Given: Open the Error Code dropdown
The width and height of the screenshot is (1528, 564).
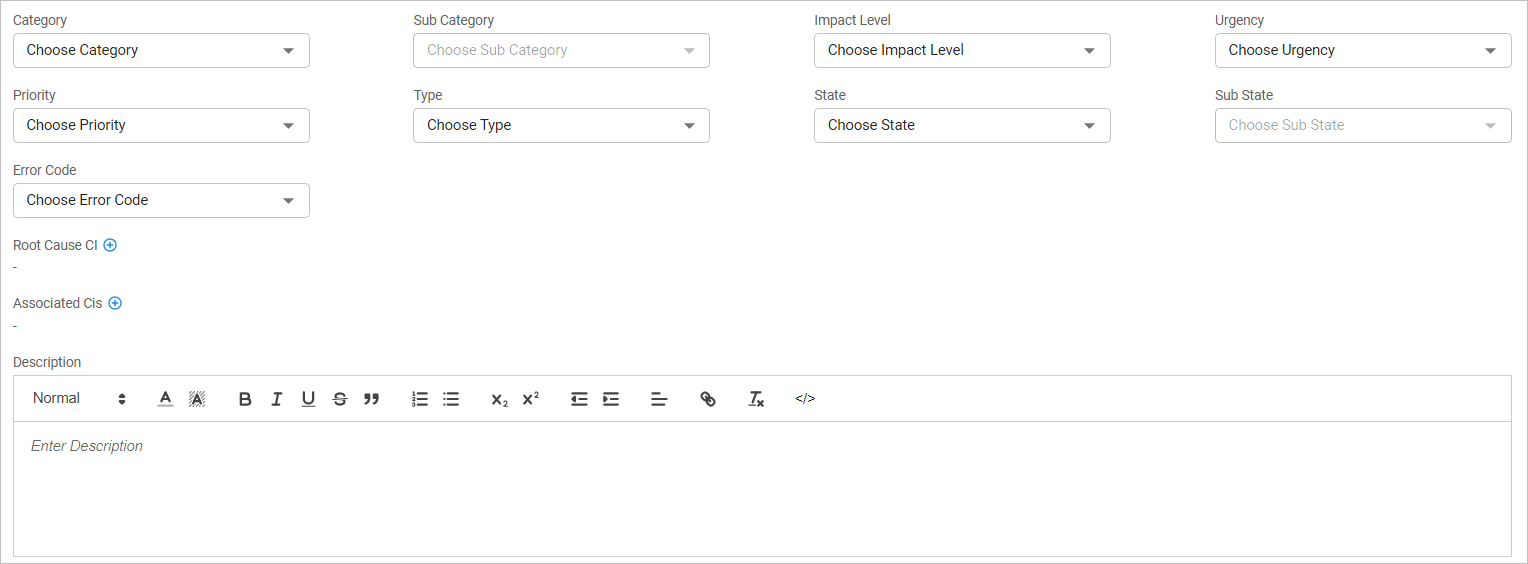Looking at the screenshot, I should tap(161, 200).
